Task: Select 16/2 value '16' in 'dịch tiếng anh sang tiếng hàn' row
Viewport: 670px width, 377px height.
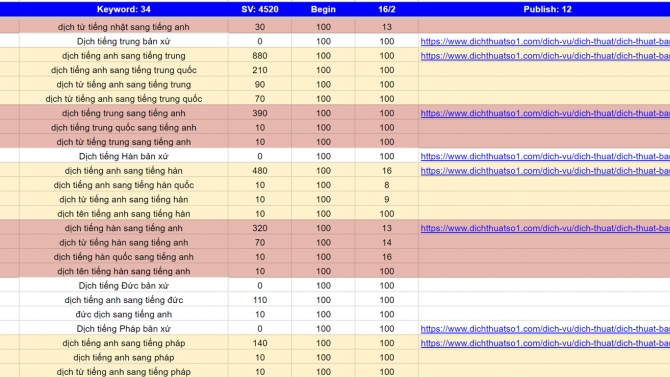Action: 387,171
